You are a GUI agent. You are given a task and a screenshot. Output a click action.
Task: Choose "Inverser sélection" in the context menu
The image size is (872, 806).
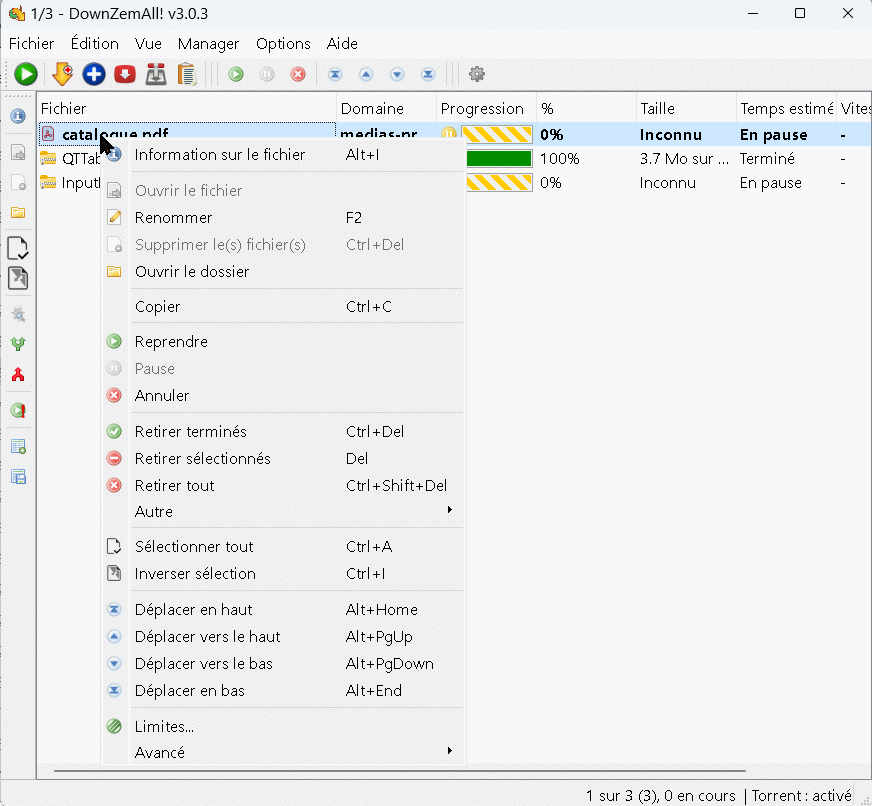tap(284, 573)
